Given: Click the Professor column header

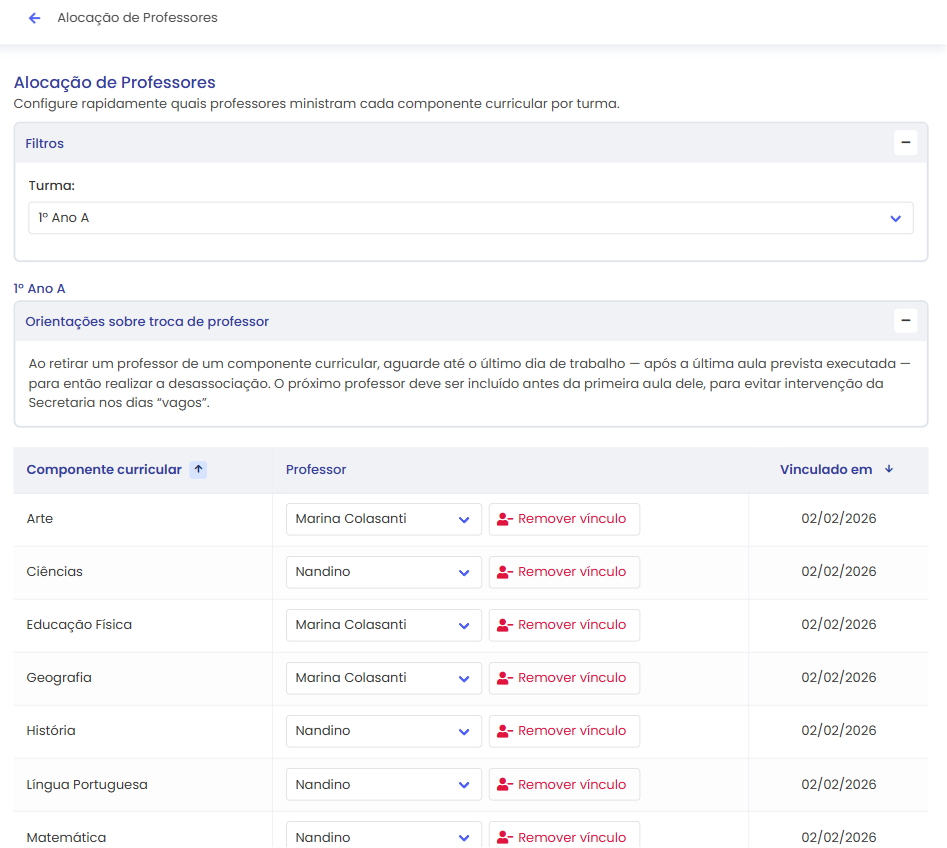Looking at the screenshot, I should pos(316,469).
